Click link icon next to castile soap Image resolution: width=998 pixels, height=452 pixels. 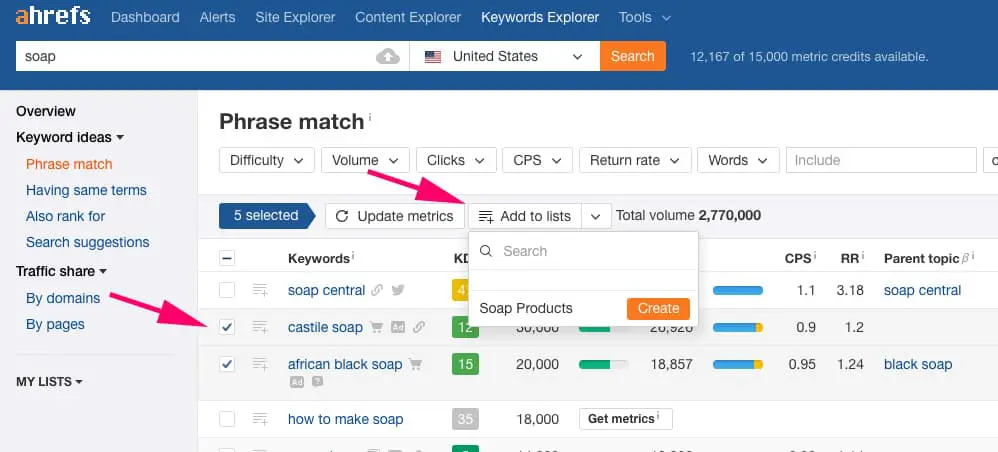click(x=418, y=327)
